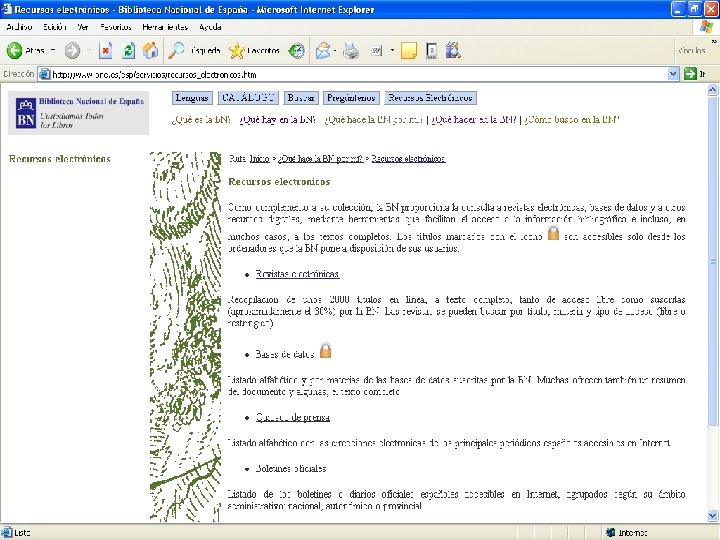
Task: Open Revistas electrónicas link
Action: tap(297, 274)
